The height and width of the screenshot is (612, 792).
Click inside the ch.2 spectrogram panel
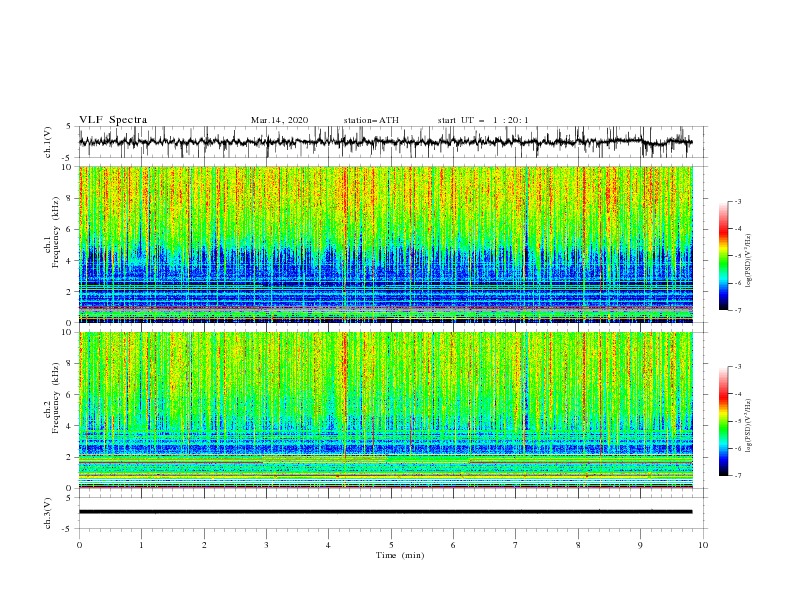[x=386, y=410]
